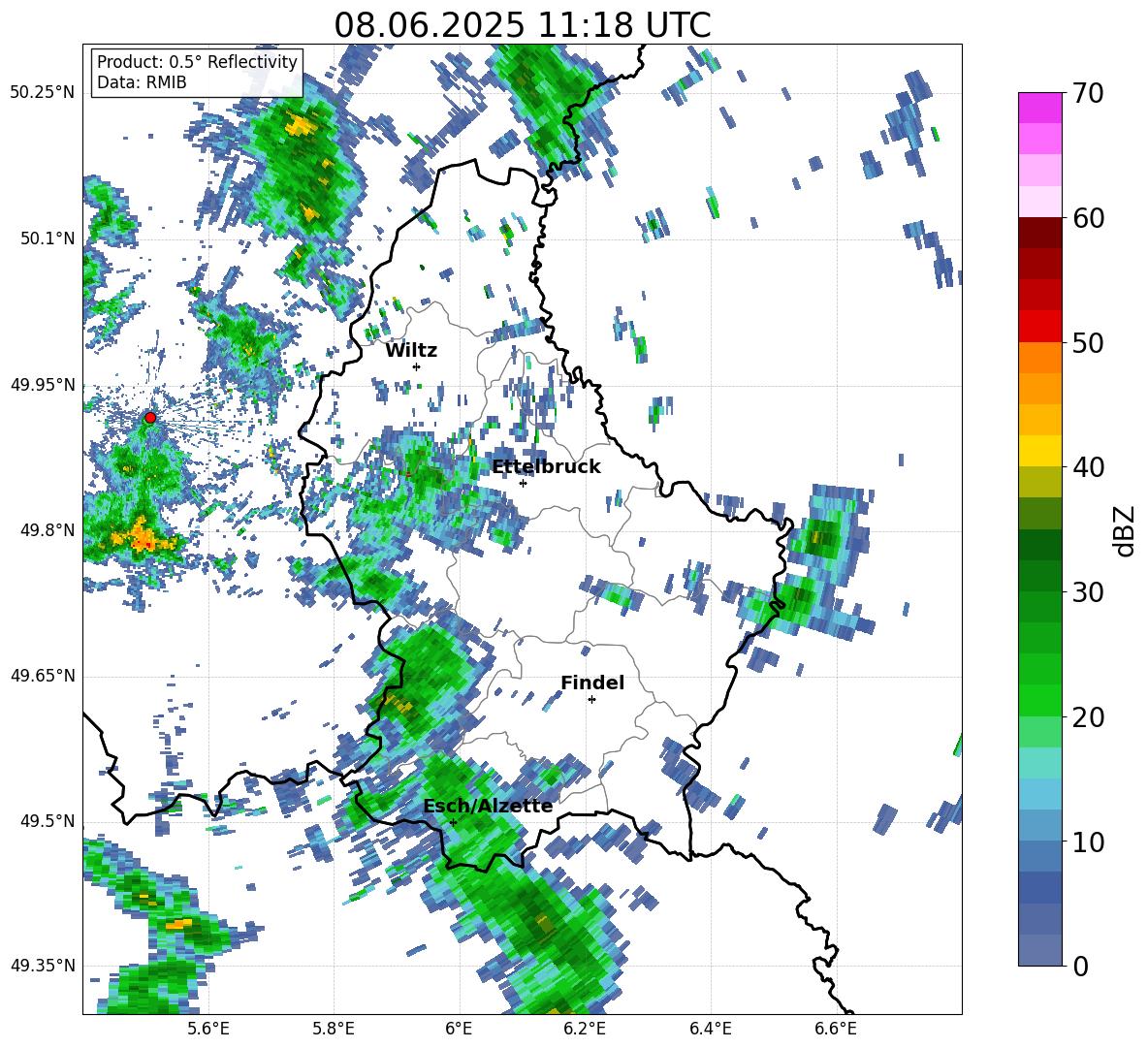Click the 50 colorbar tick label
Screen dimensions: 1148x1048
1088,343
